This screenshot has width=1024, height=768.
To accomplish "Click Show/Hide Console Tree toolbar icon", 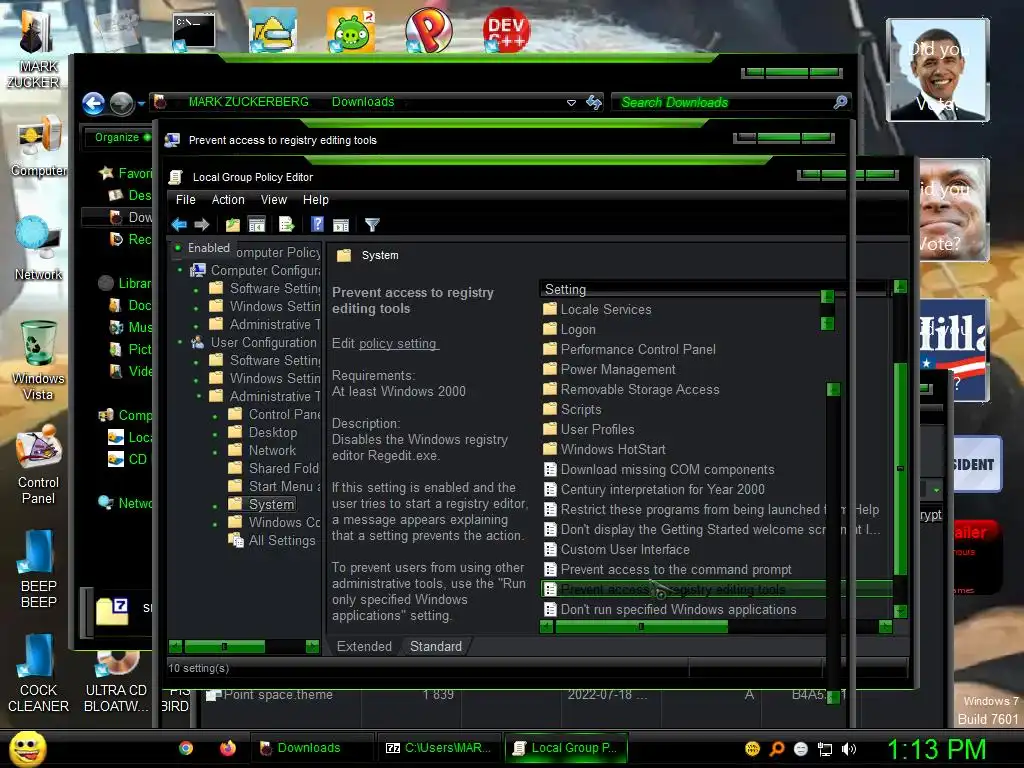I will pos(257,225).
